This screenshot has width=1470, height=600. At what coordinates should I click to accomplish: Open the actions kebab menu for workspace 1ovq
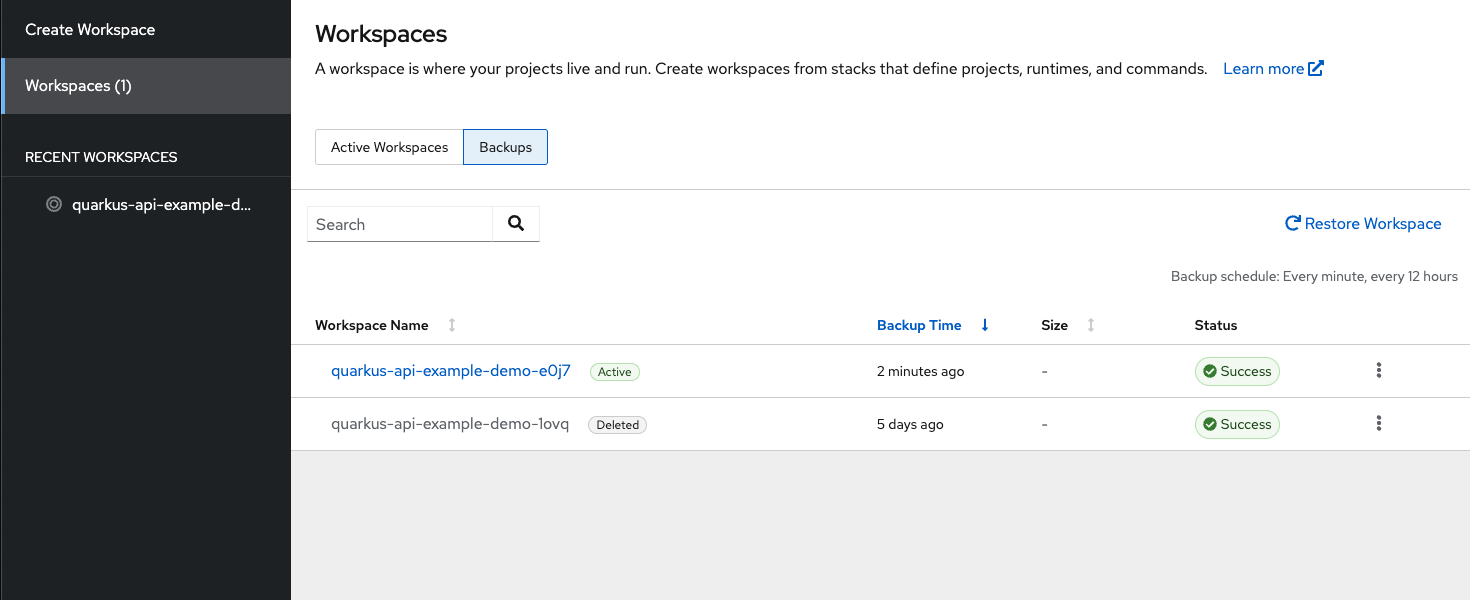point(1378,423)
